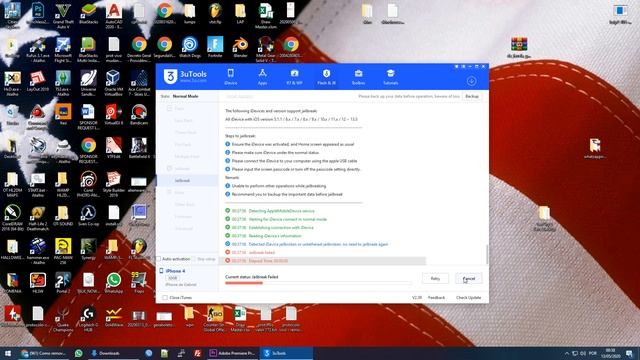The image size is (640, 360).
Task: Open Sven Co-op desktop icon
Action: [89, 216]
